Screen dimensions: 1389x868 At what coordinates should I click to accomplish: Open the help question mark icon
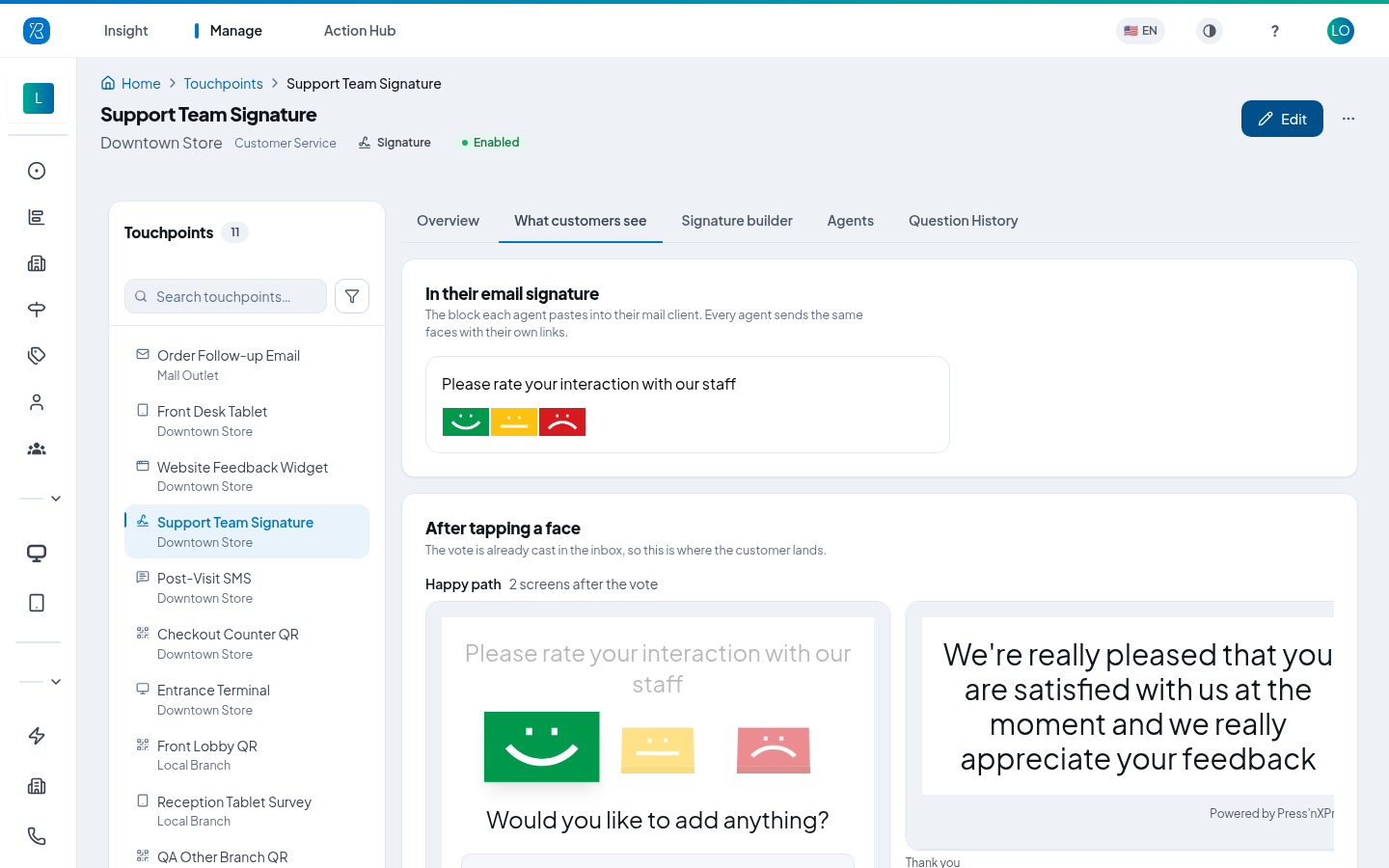(1275, 31)
